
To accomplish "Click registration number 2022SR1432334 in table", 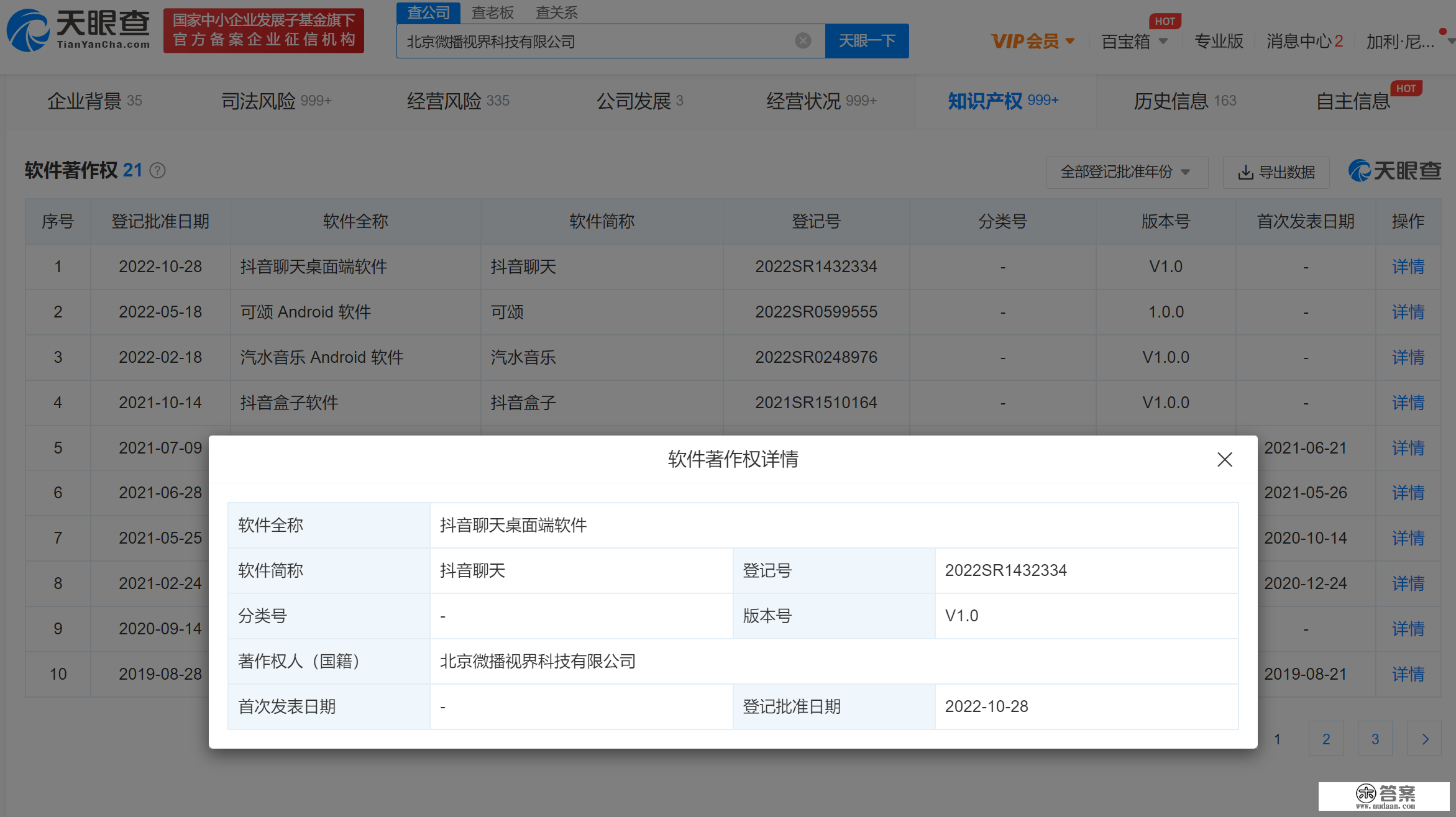I will (816, 267).
